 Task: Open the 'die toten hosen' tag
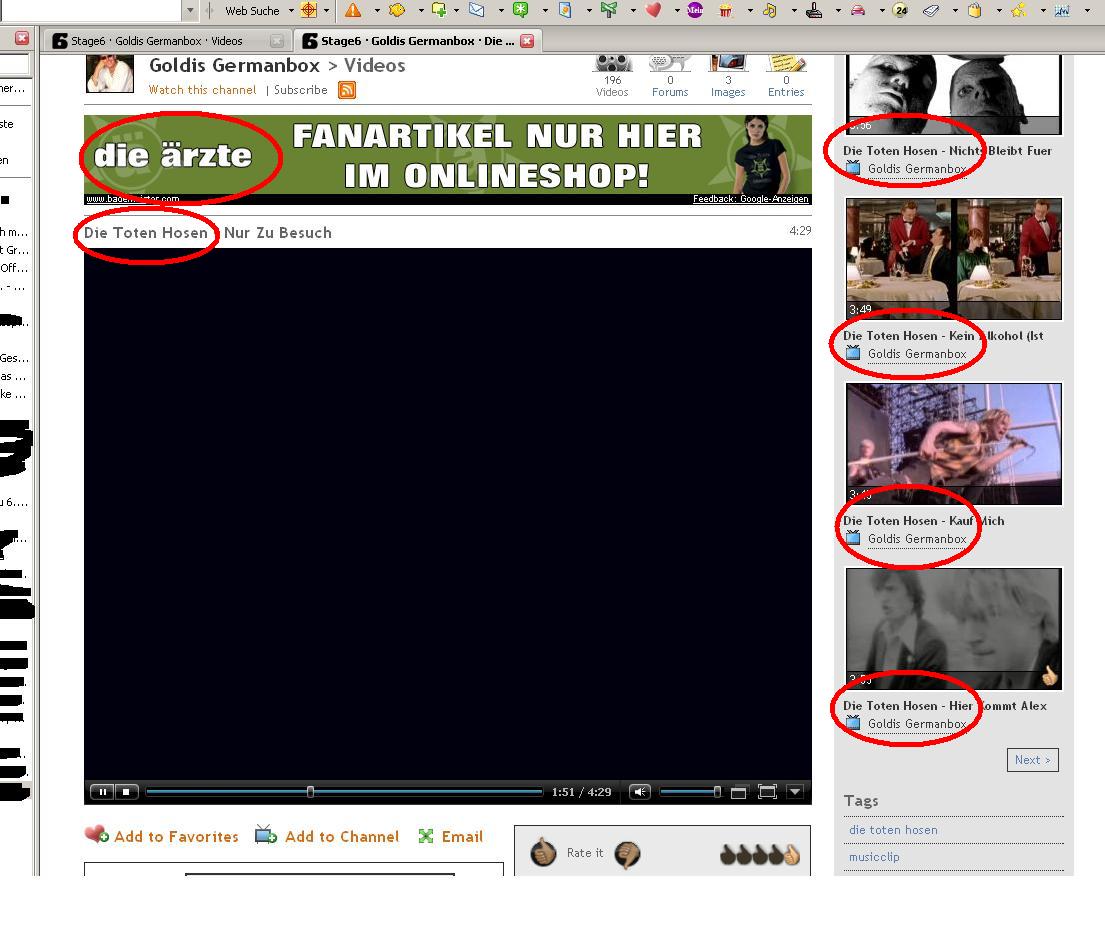(893, 830)
